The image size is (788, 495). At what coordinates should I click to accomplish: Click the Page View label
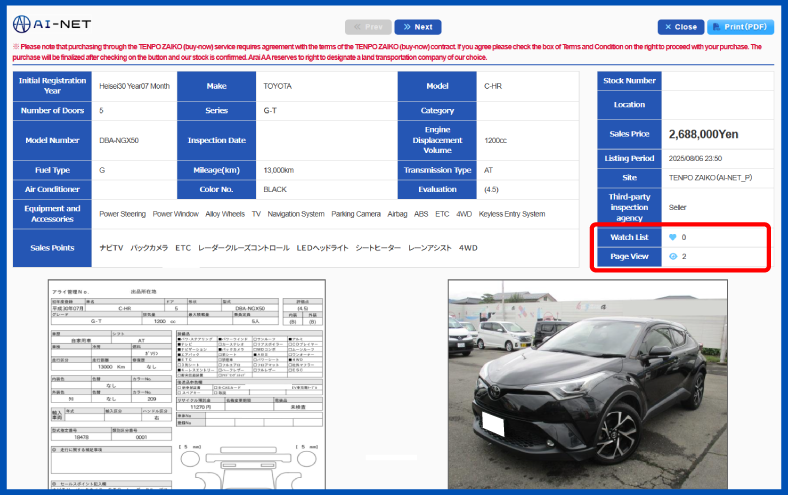coord(629,256)
